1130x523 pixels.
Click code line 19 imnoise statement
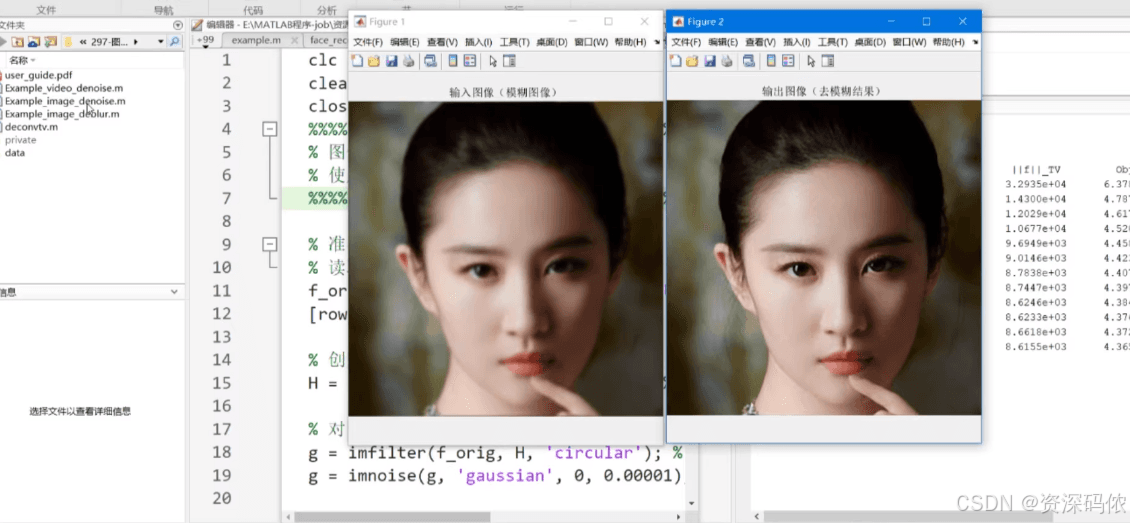(x=494, y=475)
